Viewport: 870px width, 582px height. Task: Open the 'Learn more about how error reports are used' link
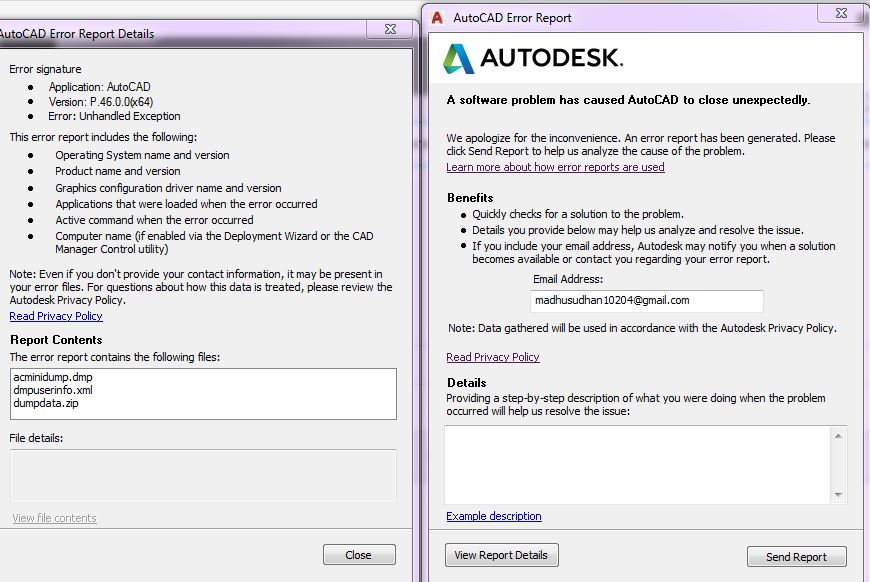tap(555, 167)
